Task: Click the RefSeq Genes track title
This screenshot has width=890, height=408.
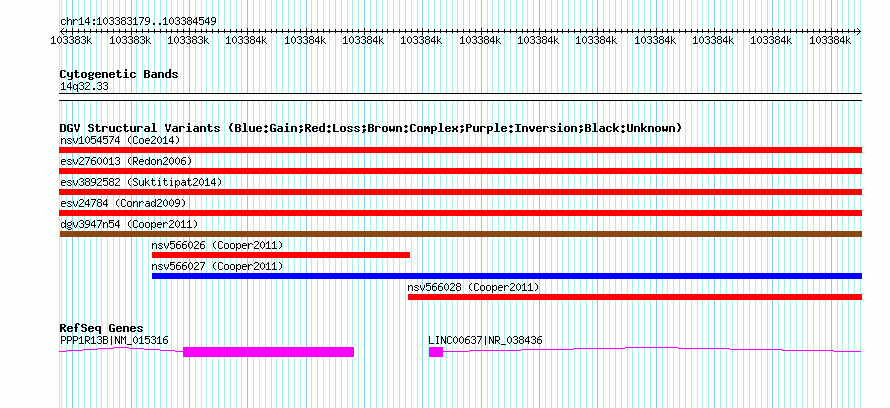Action: [101, 328]
